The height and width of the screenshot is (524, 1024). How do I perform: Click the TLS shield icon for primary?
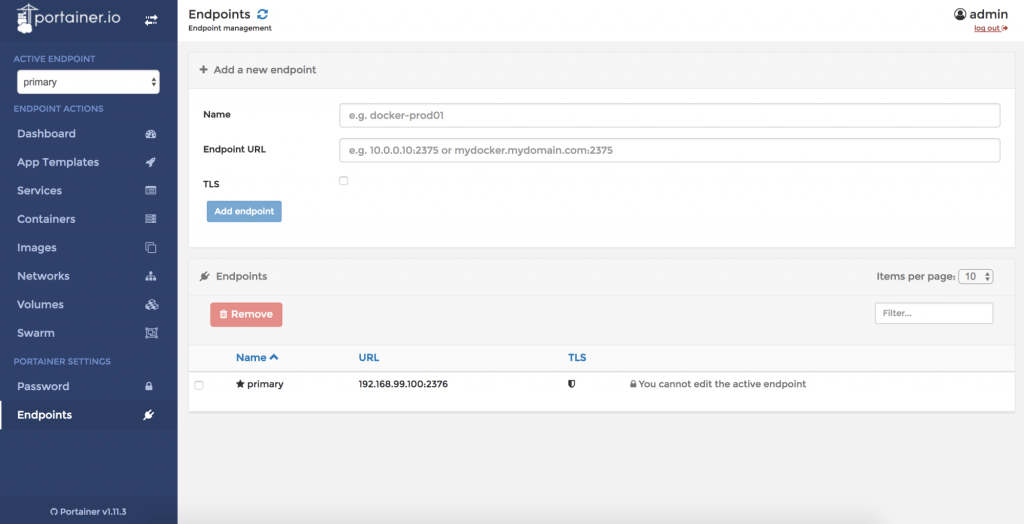coord(572,384)
